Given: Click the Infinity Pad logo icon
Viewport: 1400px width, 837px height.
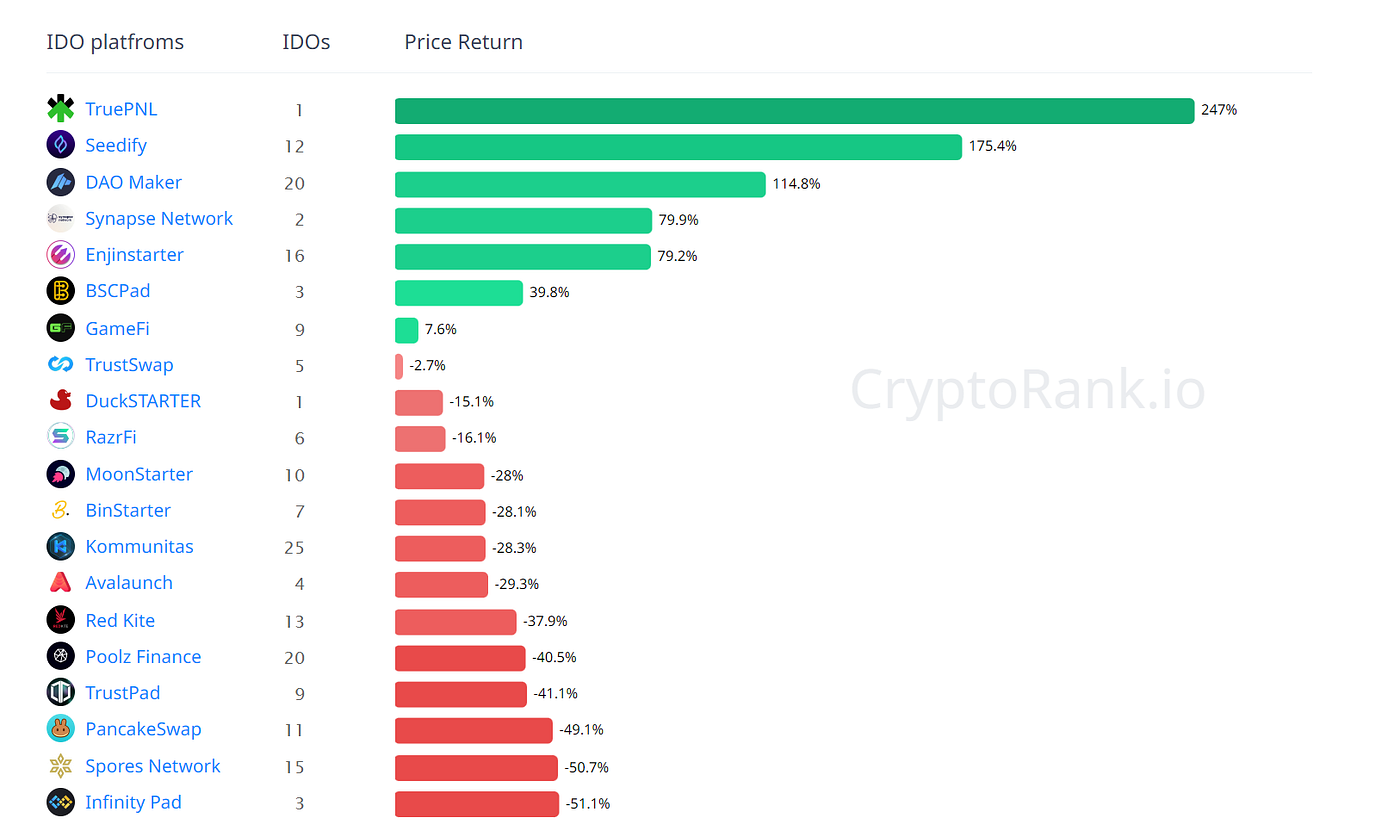Looking at the screenshot, I should tap(61, 802).
